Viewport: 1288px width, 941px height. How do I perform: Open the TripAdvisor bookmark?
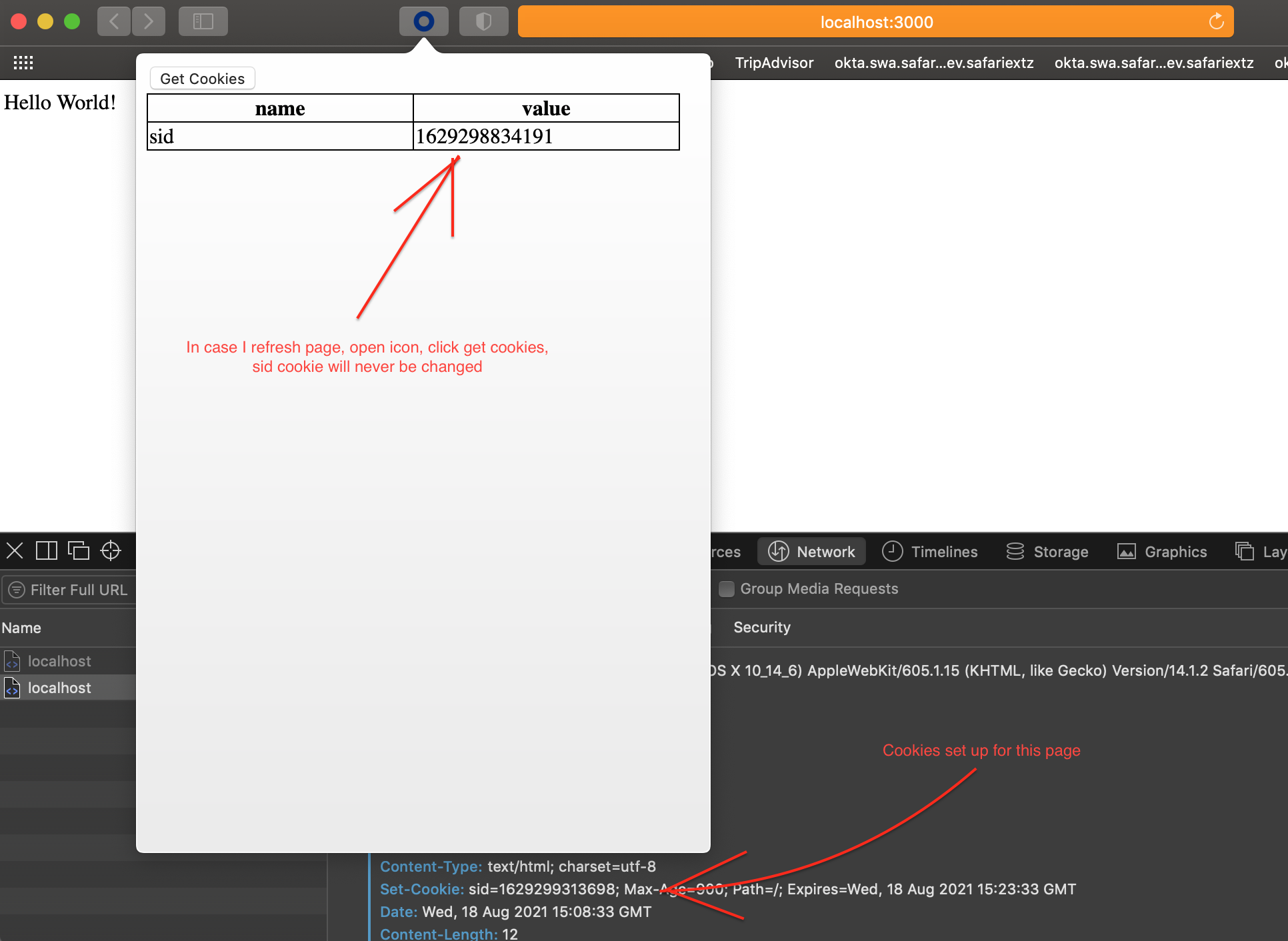[x=774, y=63]
